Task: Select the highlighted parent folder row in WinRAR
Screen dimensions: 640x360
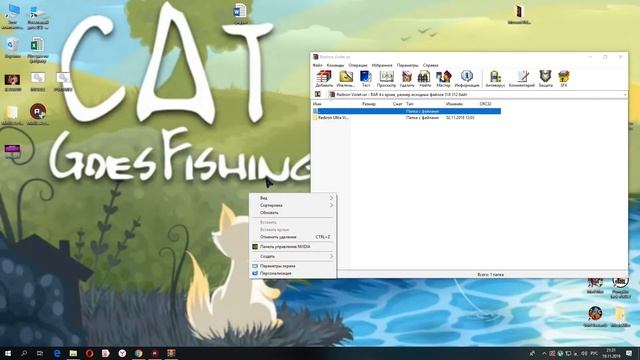Action: point(407,111)
